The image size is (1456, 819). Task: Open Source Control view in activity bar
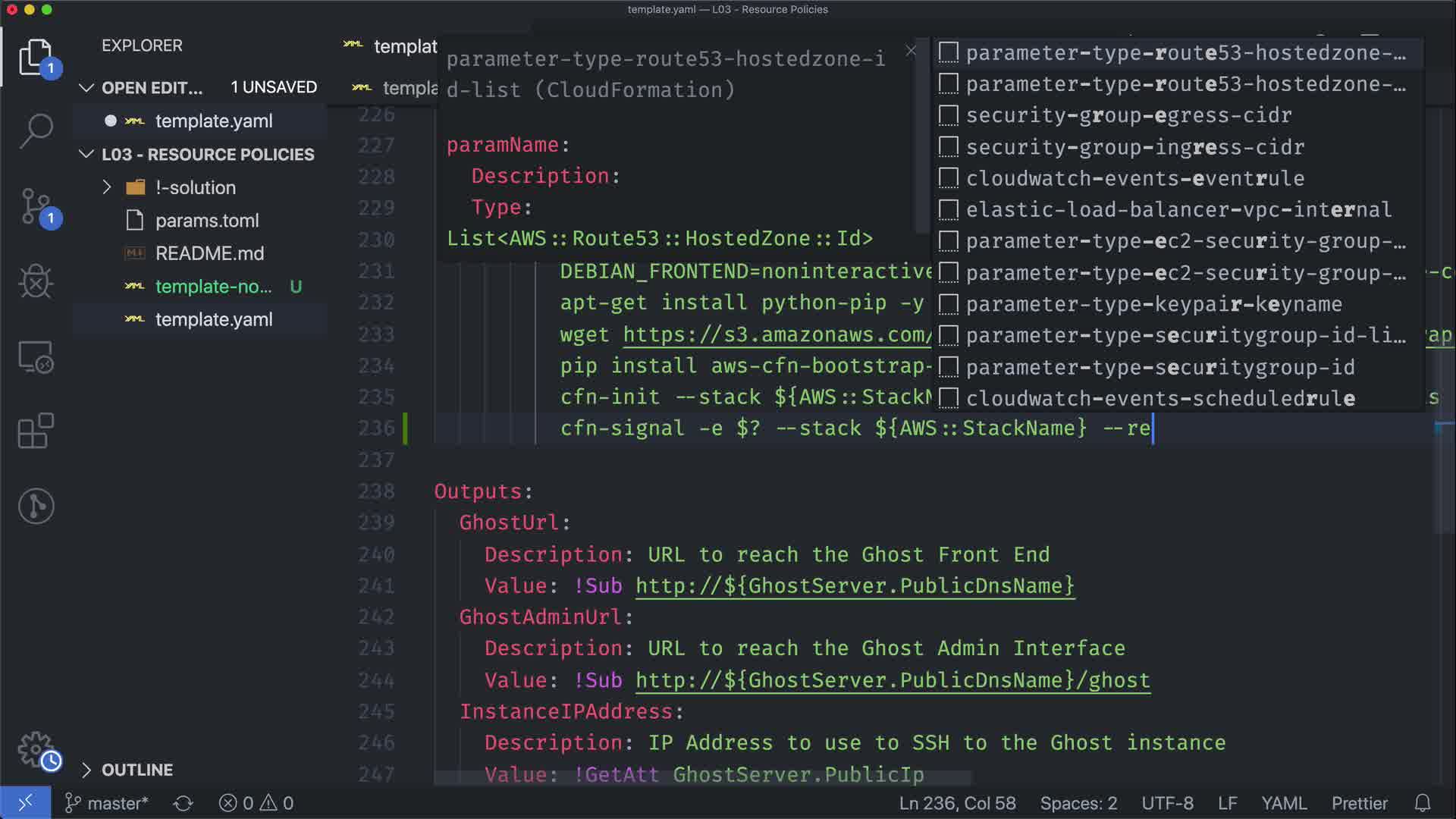[35, 206]
